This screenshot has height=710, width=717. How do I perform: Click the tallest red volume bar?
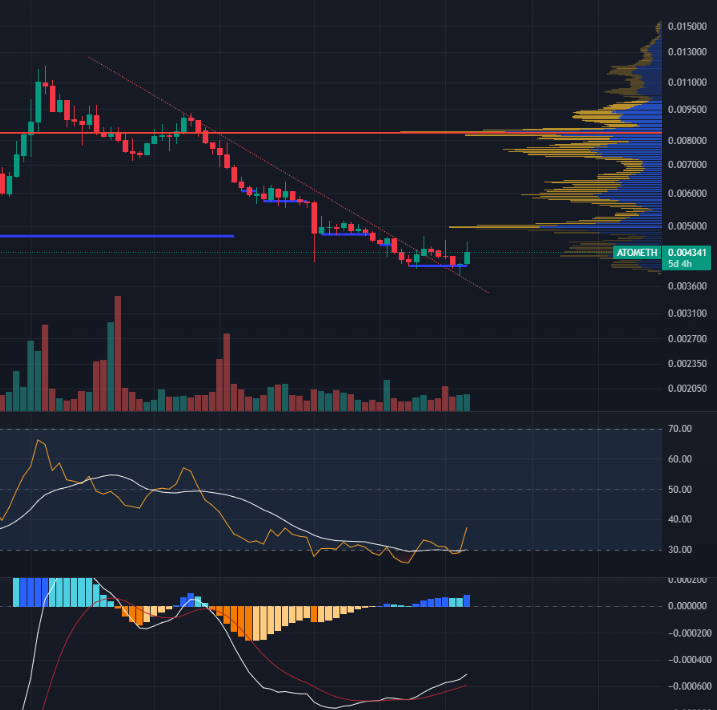[118, 353]
